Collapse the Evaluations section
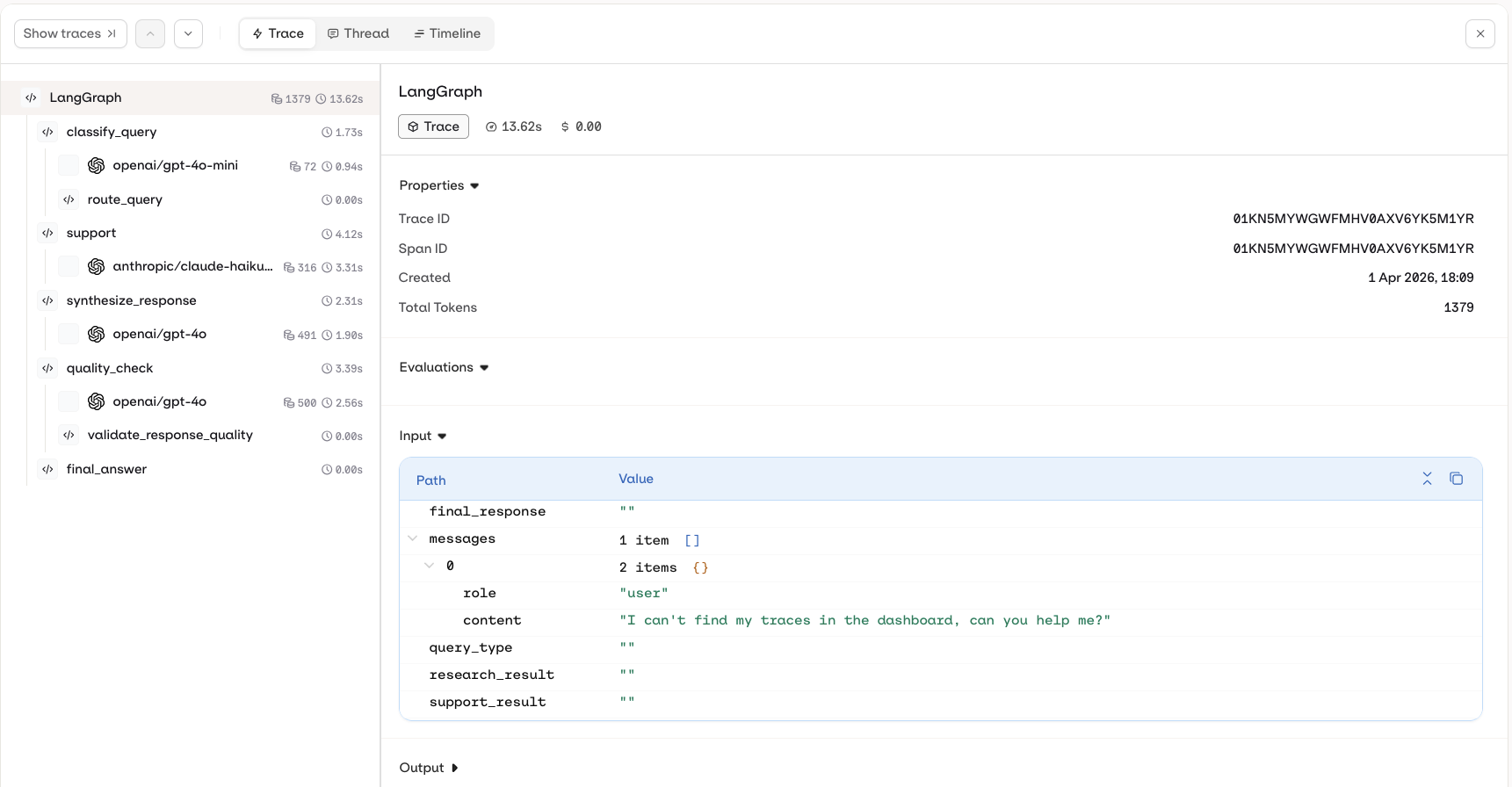1512x787 pixels. tap(444, 367)
